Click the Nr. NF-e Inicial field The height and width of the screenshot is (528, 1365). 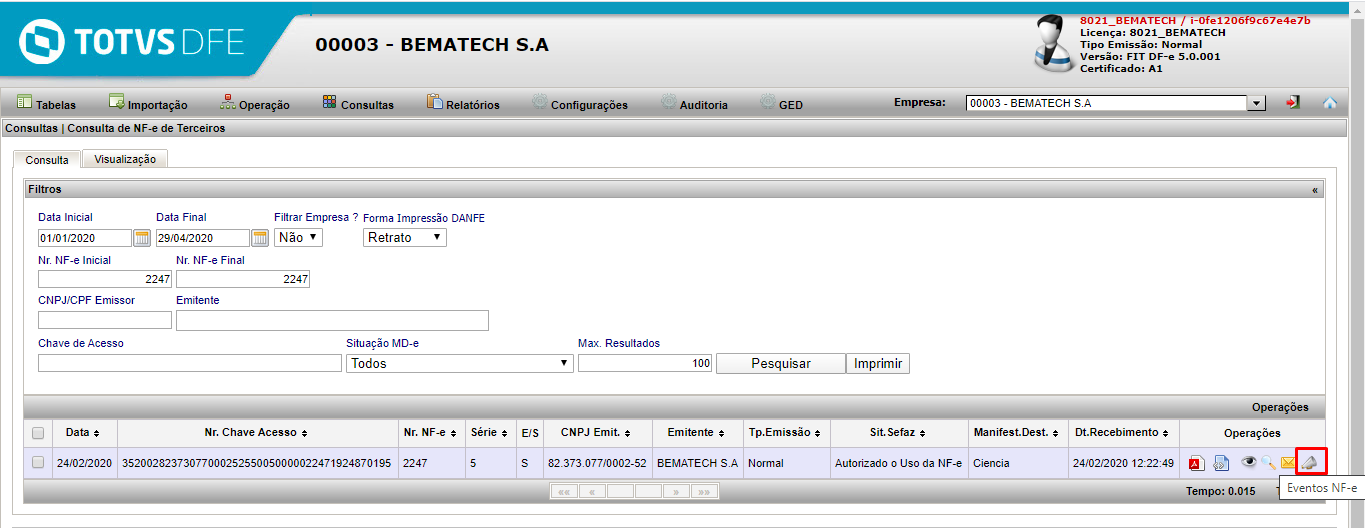[x=105, y=279]
